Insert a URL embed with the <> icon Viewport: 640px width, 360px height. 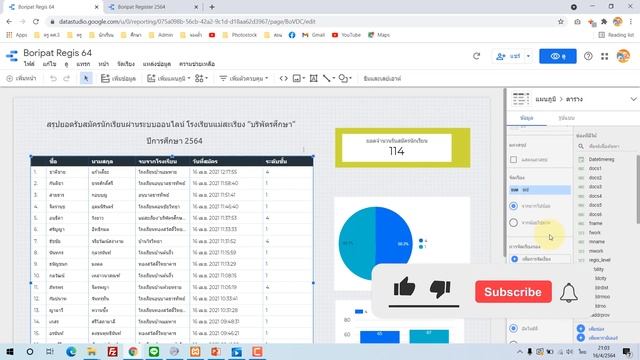[284, 78]
